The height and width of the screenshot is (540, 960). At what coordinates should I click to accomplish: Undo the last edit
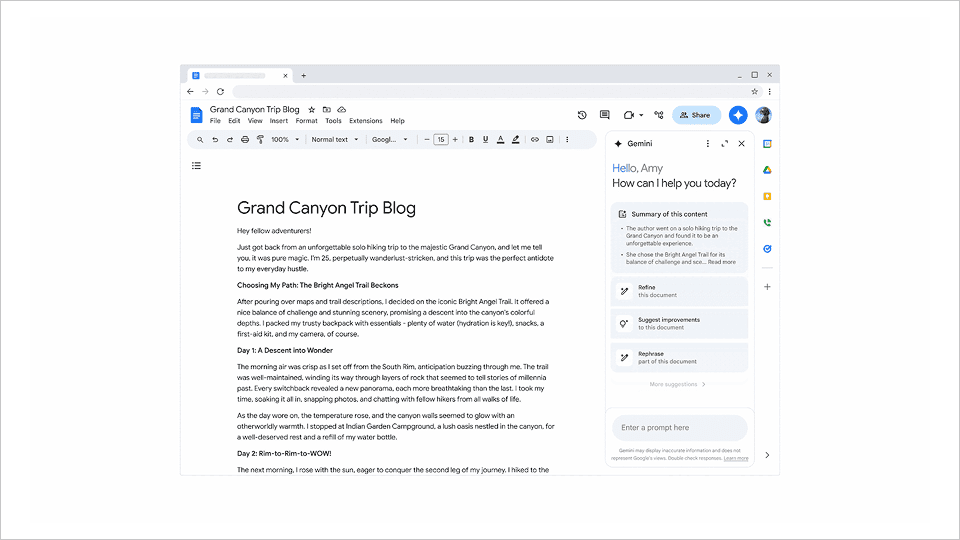pyautogui.click(x=215, y=140)
